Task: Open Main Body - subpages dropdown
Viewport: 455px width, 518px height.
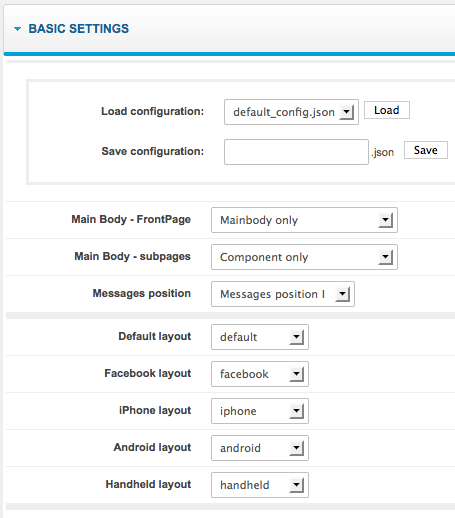Action: 304,257
